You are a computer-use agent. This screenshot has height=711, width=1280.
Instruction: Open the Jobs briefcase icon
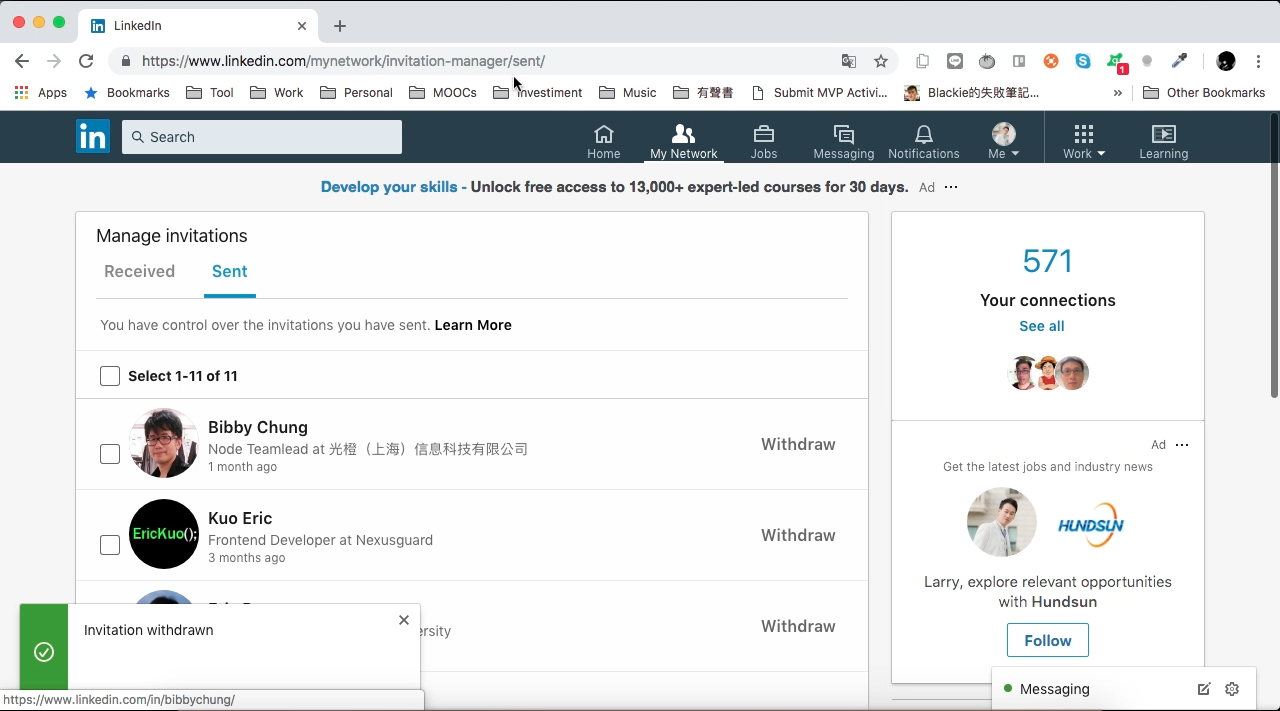(x=764, y=141)
